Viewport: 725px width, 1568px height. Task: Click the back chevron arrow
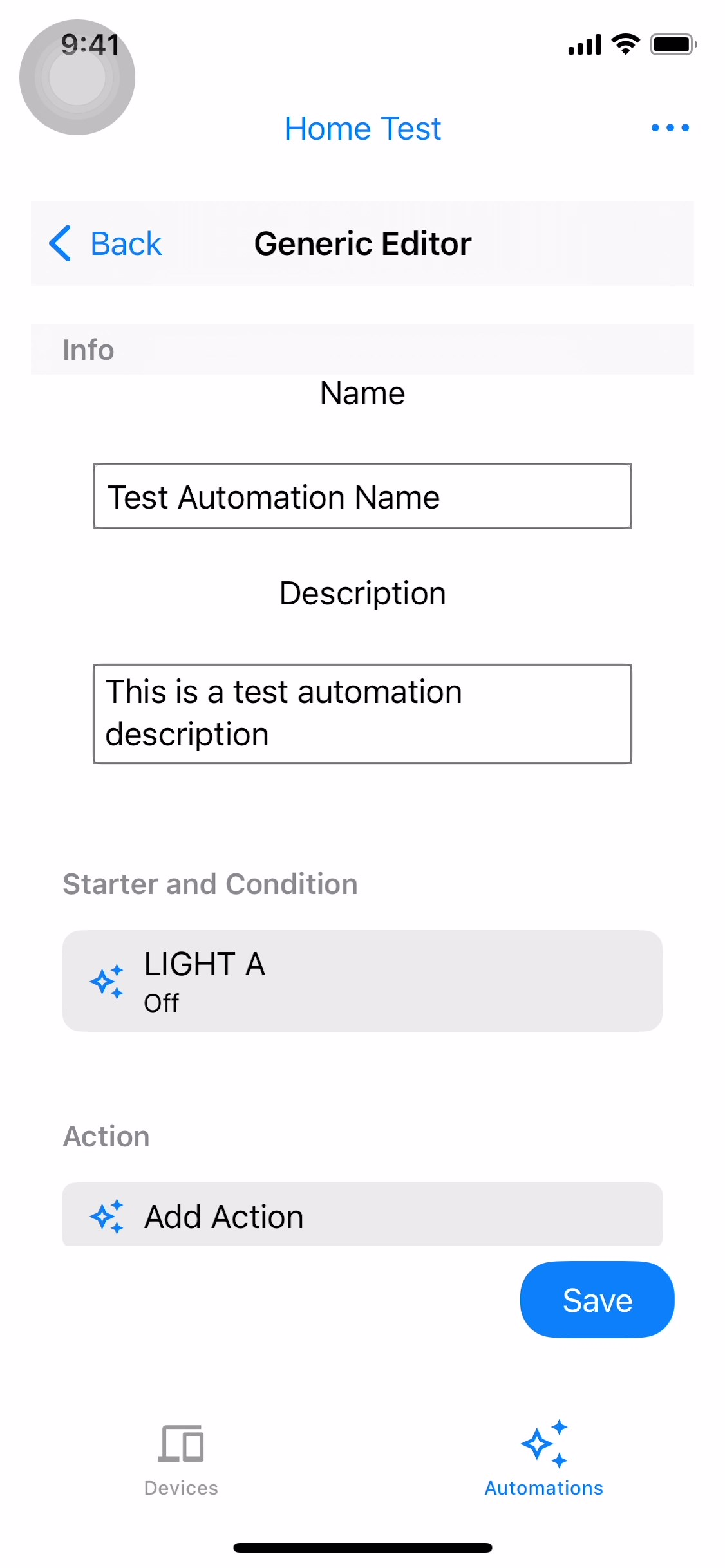[x=60, y=243]
